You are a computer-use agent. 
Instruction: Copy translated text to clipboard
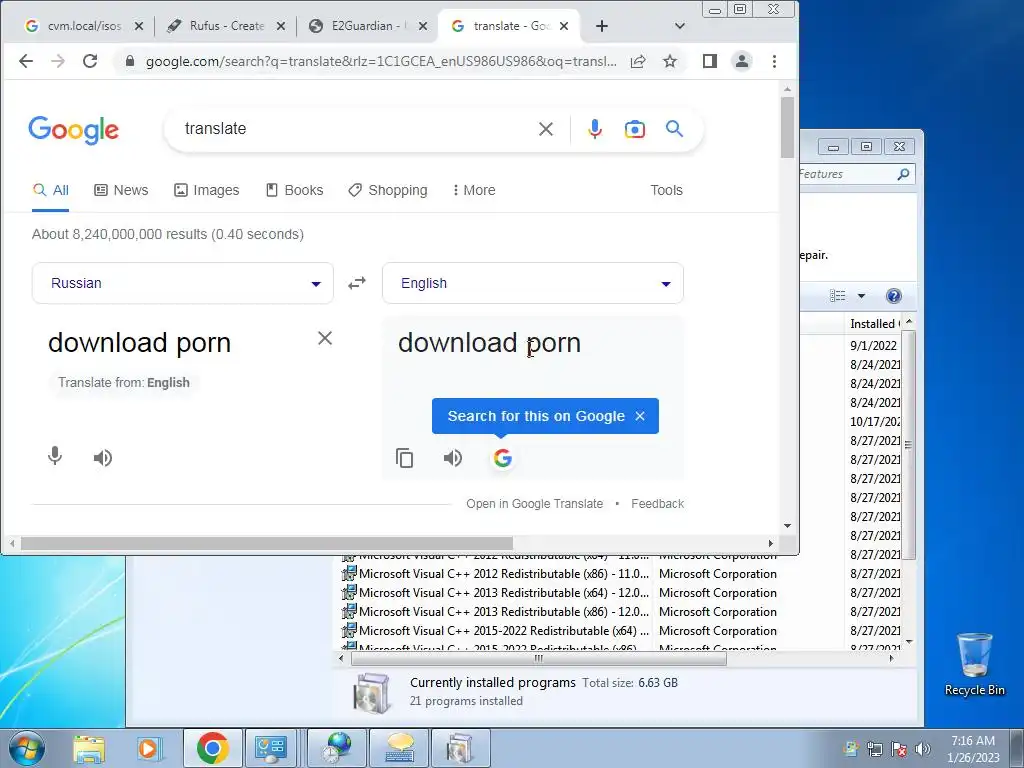(405, 458)
